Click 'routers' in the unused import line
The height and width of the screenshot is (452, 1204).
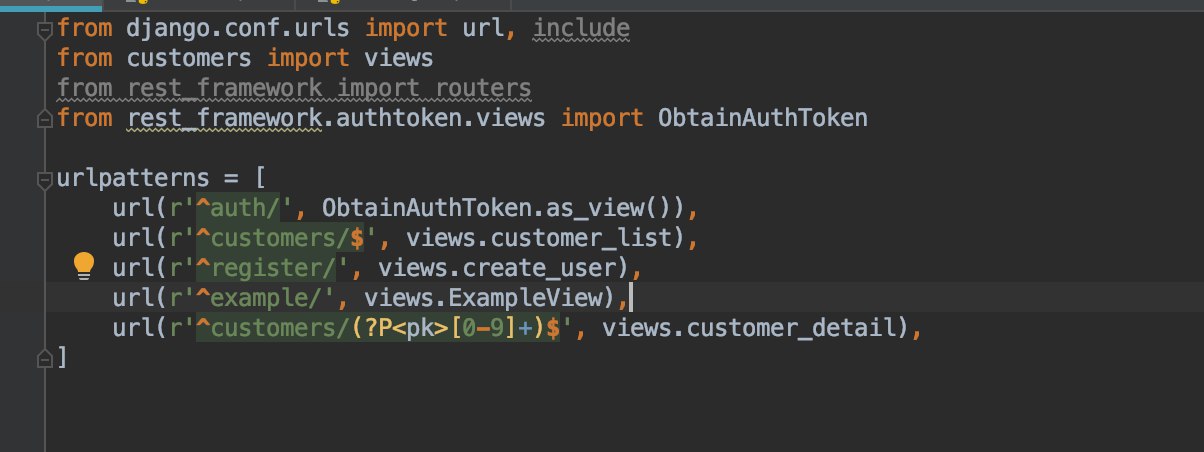[483, 89]
